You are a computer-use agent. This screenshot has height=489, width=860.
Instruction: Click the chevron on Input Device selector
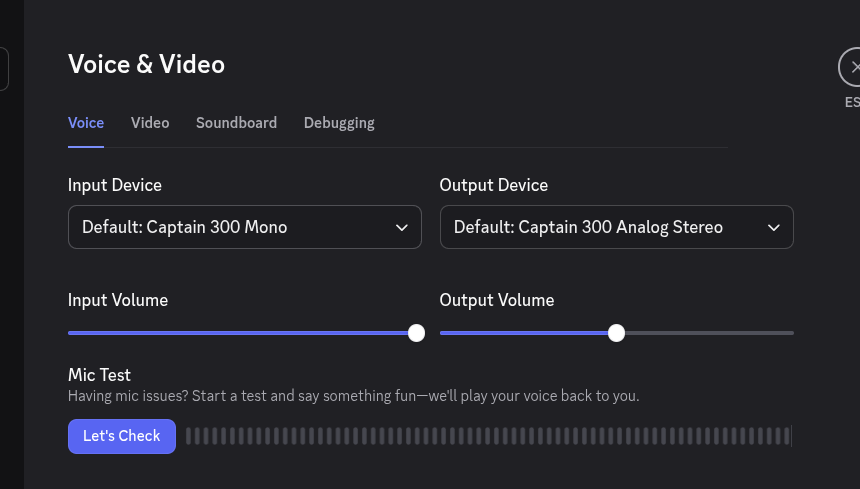(401, 228)
